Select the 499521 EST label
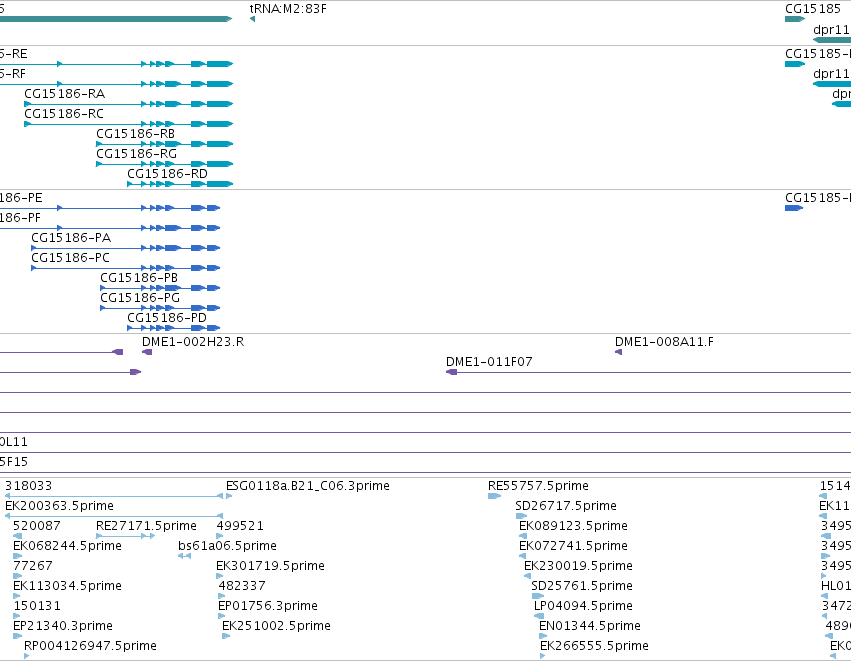This screenshot has width=851, height=661. pyautogui.click(x=240, y=526)
